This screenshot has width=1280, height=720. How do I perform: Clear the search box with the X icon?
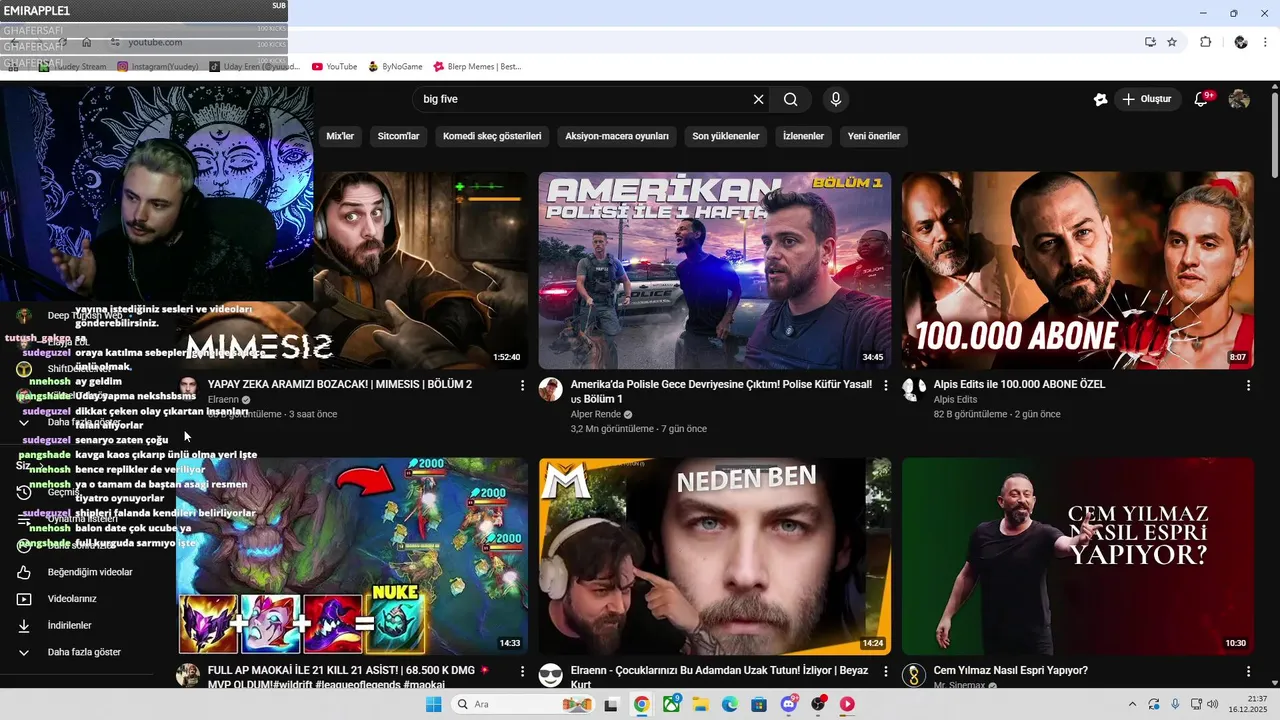(758, 99)
